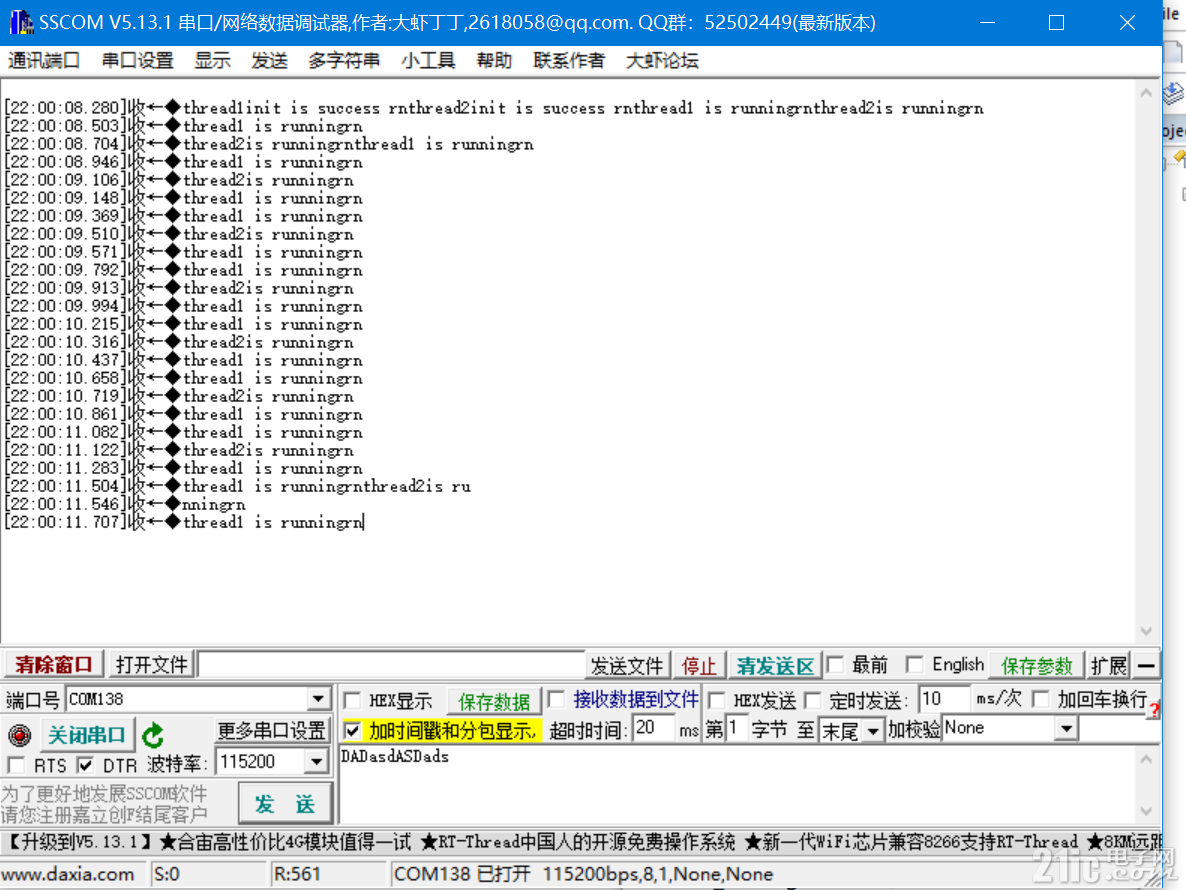Click the 关闭串口 button
Image resolution: width=1186 pixels, height=890 pixels.
[86, 734]
